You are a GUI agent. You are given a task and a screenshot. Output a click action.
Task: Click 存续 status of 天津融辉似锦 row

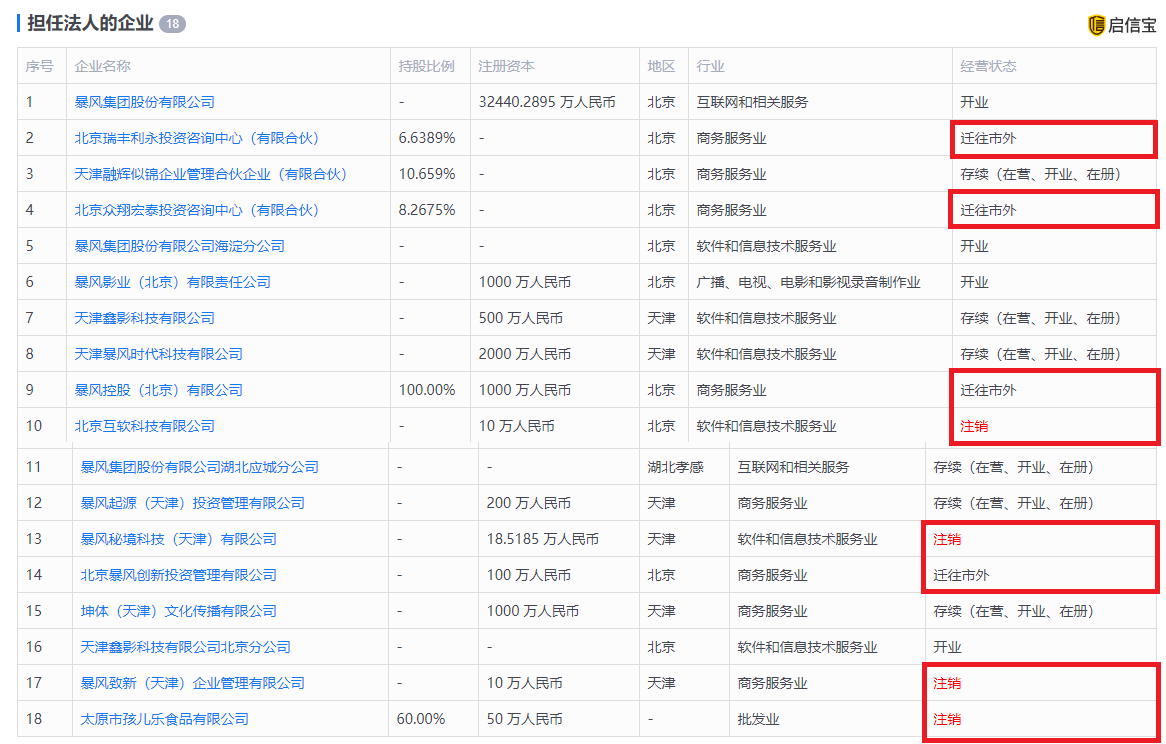[1041, 174]
